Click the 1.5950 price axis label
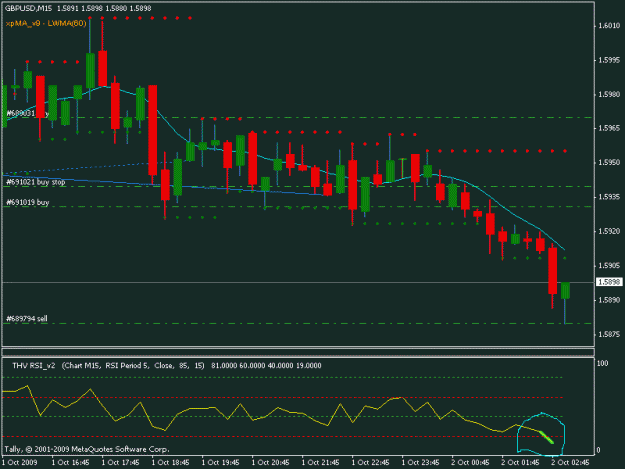The height and width of the screenshot is (469, 625). pyautogui.click(x=609, y=163)
